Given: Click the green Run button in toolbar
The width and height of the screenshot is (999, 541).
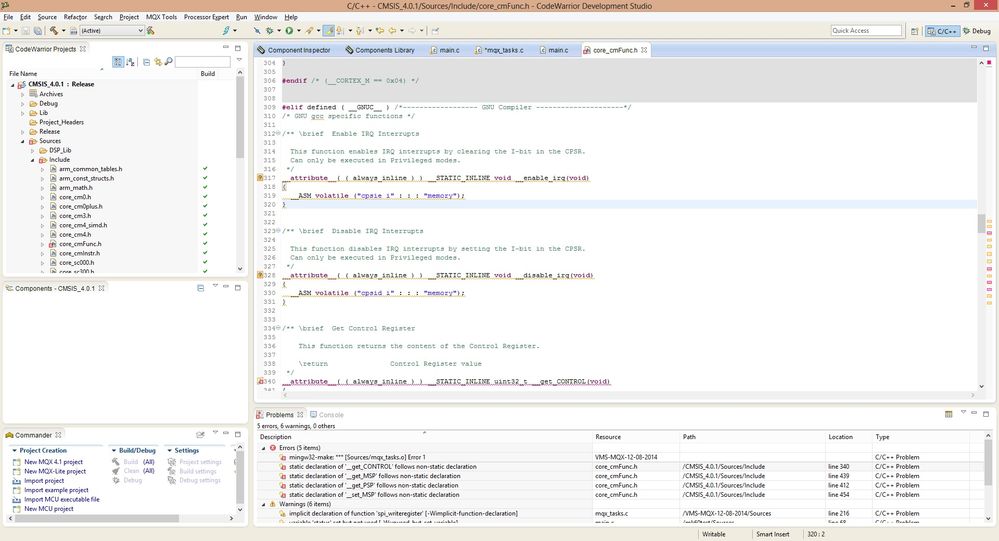Looking at the screenshot, I should 288,31.
